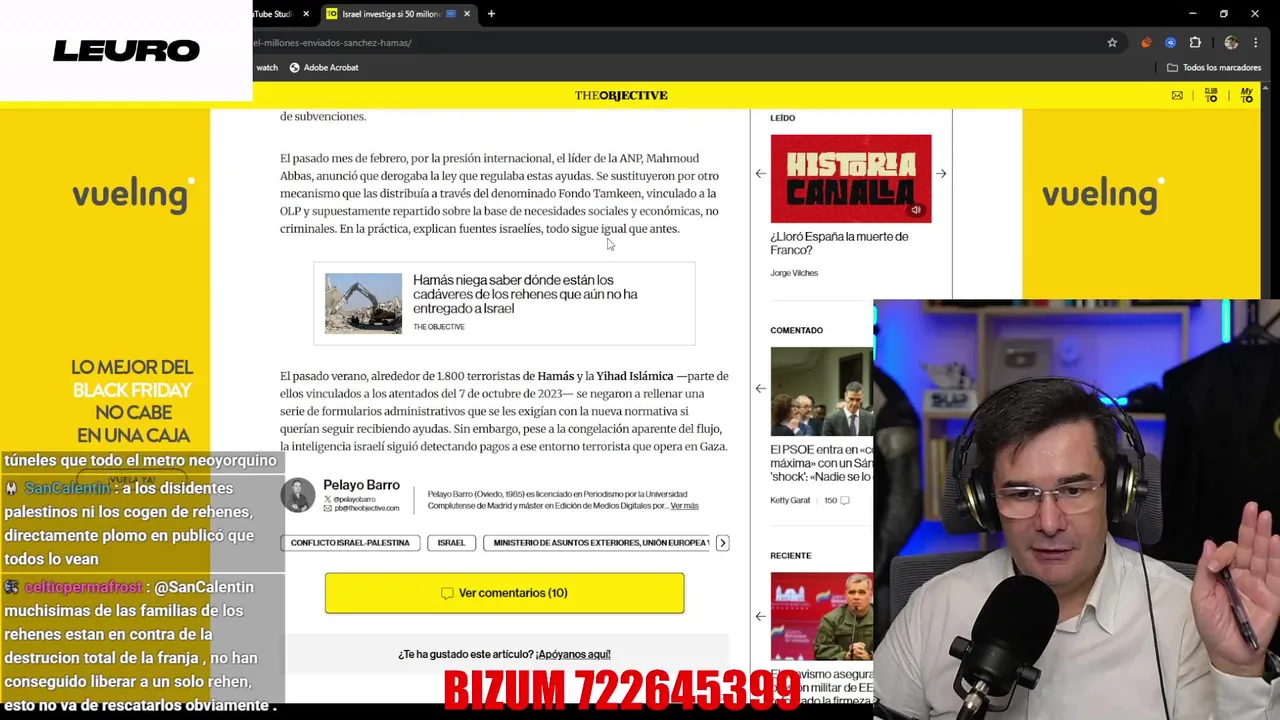
Task: Close the Israel investiga tab
Action: [466, 14]
